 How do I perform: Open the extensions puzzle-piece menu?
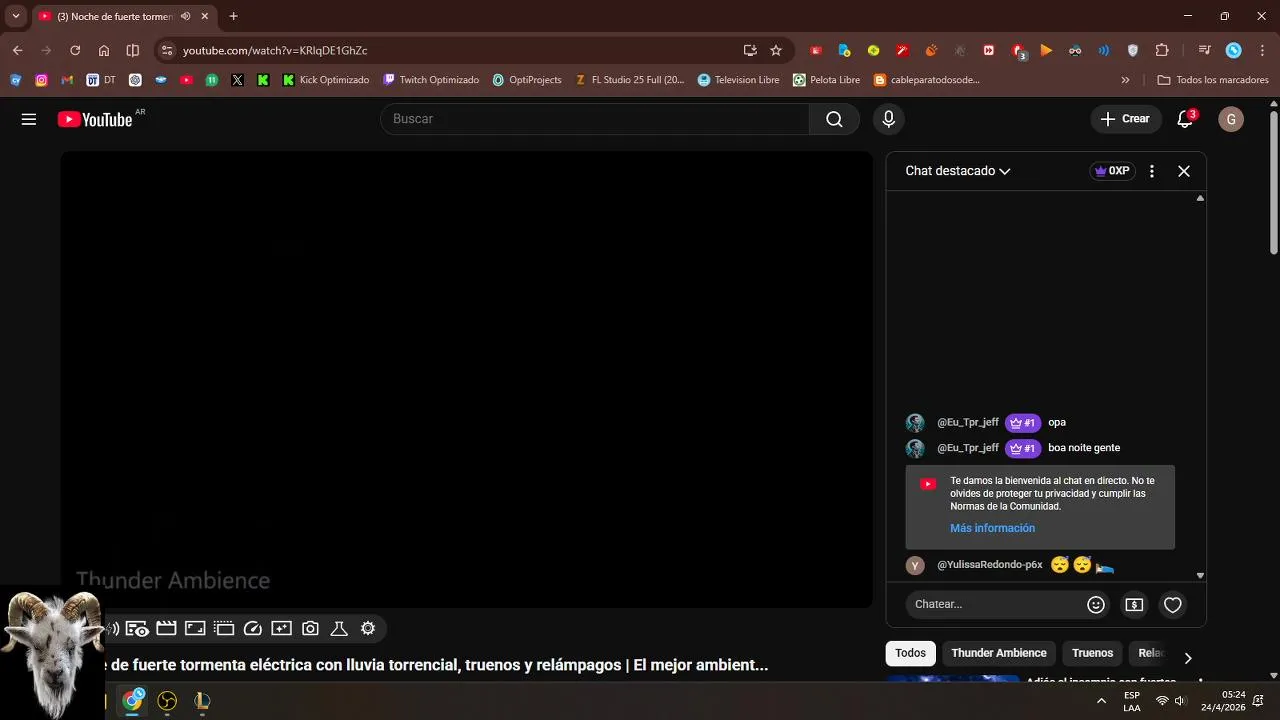click(x=1162, y=50)
